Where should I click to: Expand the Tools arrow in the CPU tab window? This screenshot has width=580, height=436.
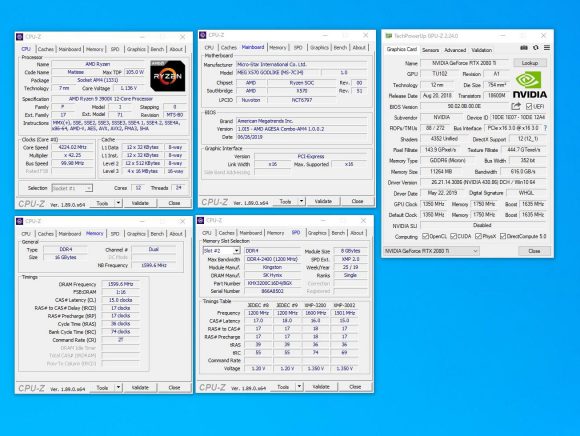pyautogui.click(x=118, y=203)
